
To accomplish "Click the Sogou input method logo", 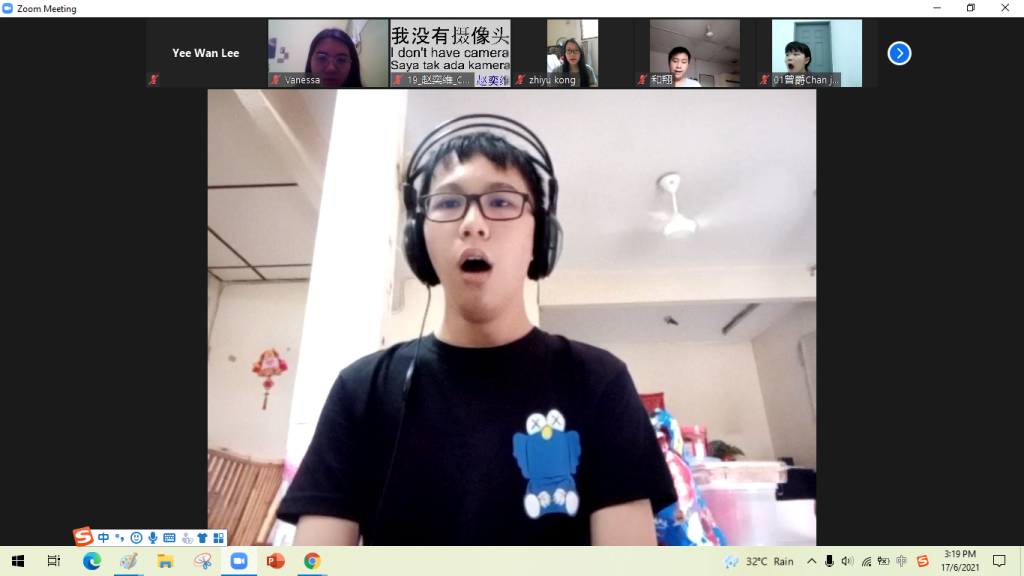I will click(x=83, y=538).
